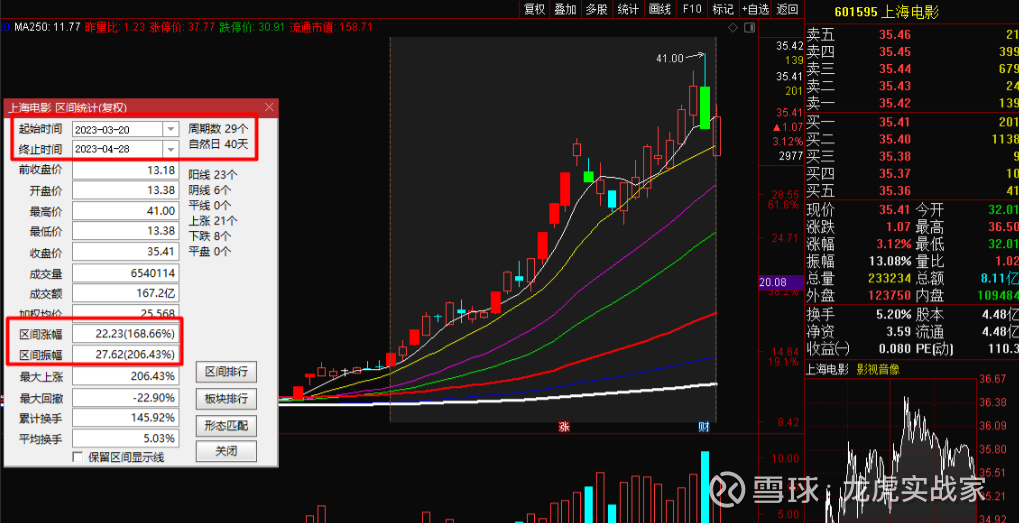The image size is (1019, 523).
Task: Go back with 返回 button
Action: (787, 8)
